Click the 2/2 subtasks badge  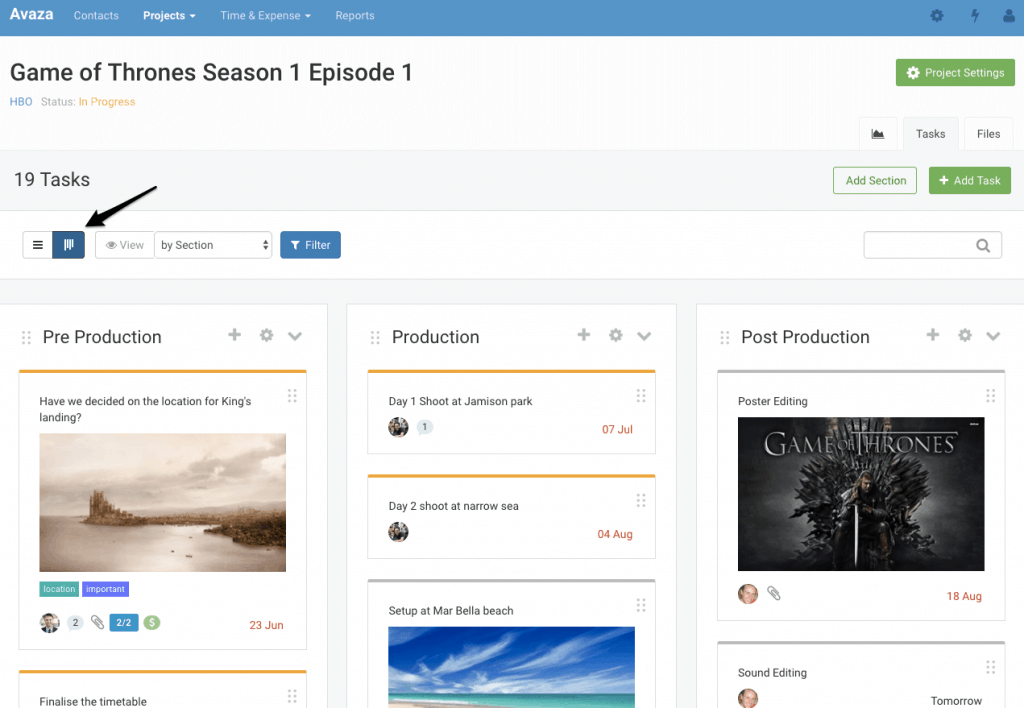coord(124,622)
